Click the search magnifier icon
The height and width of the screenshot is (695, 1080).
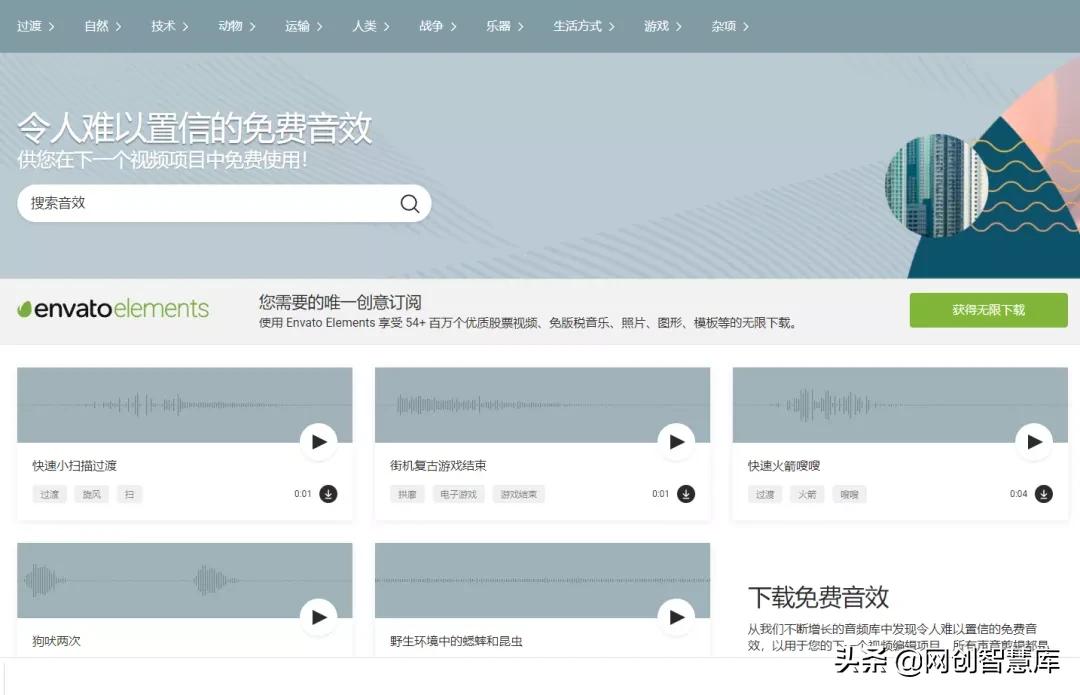[x=409, y=203]
